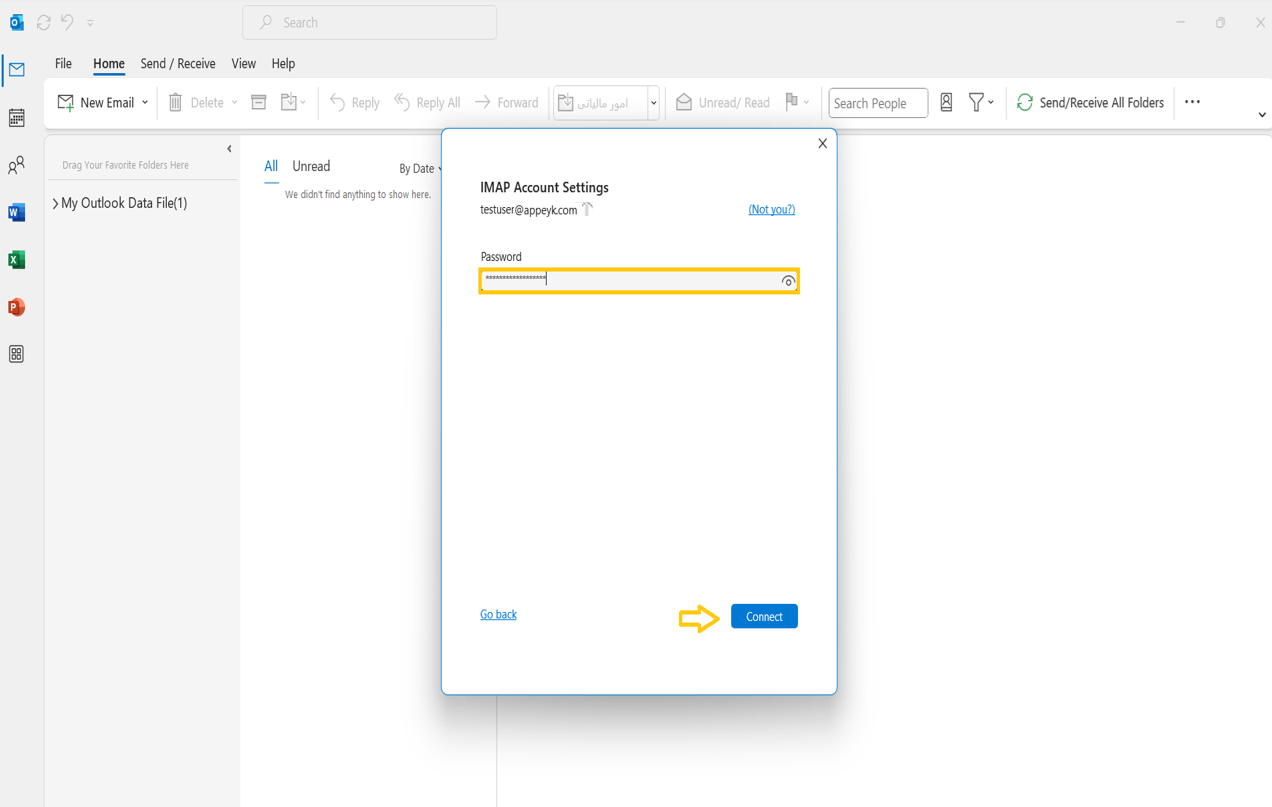Launch Word from the sidebar
Screen dimensions: 1272x807
17,212
